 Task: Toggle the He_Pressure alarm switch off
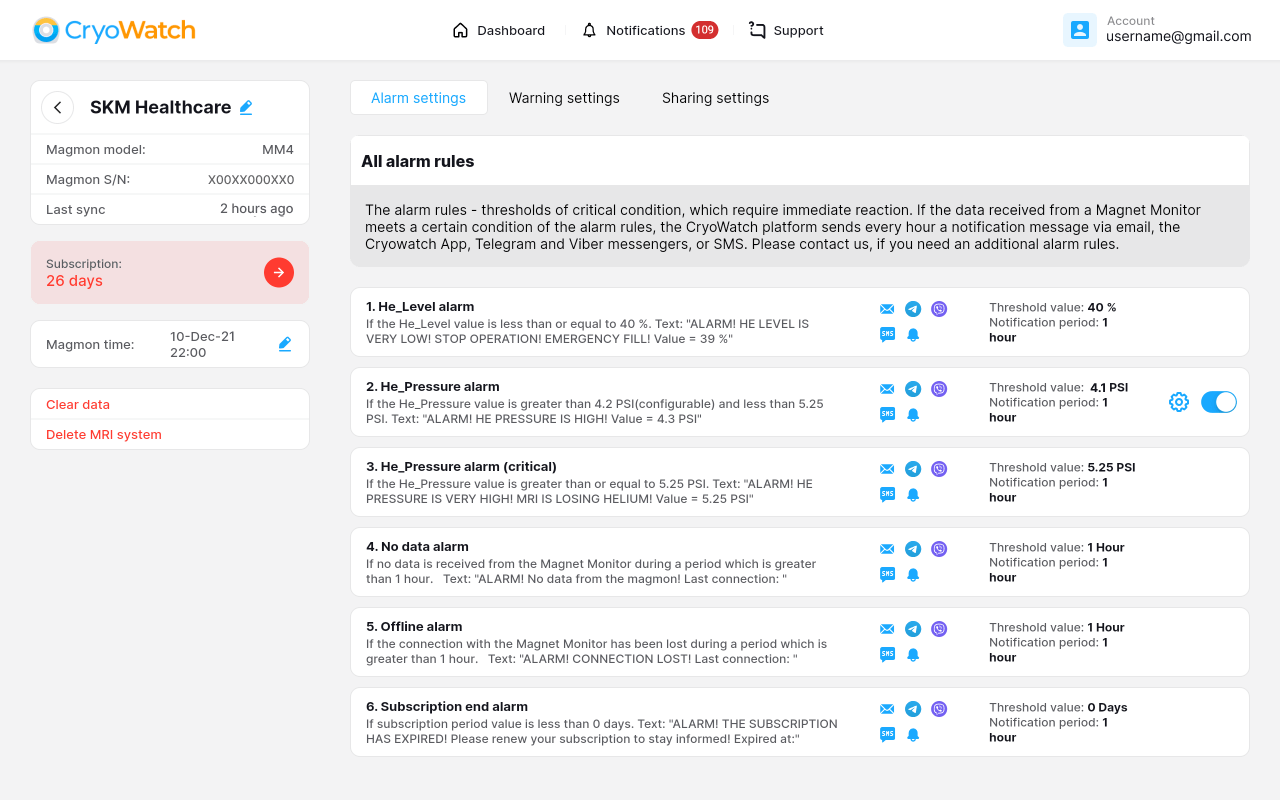[1219, 402]
